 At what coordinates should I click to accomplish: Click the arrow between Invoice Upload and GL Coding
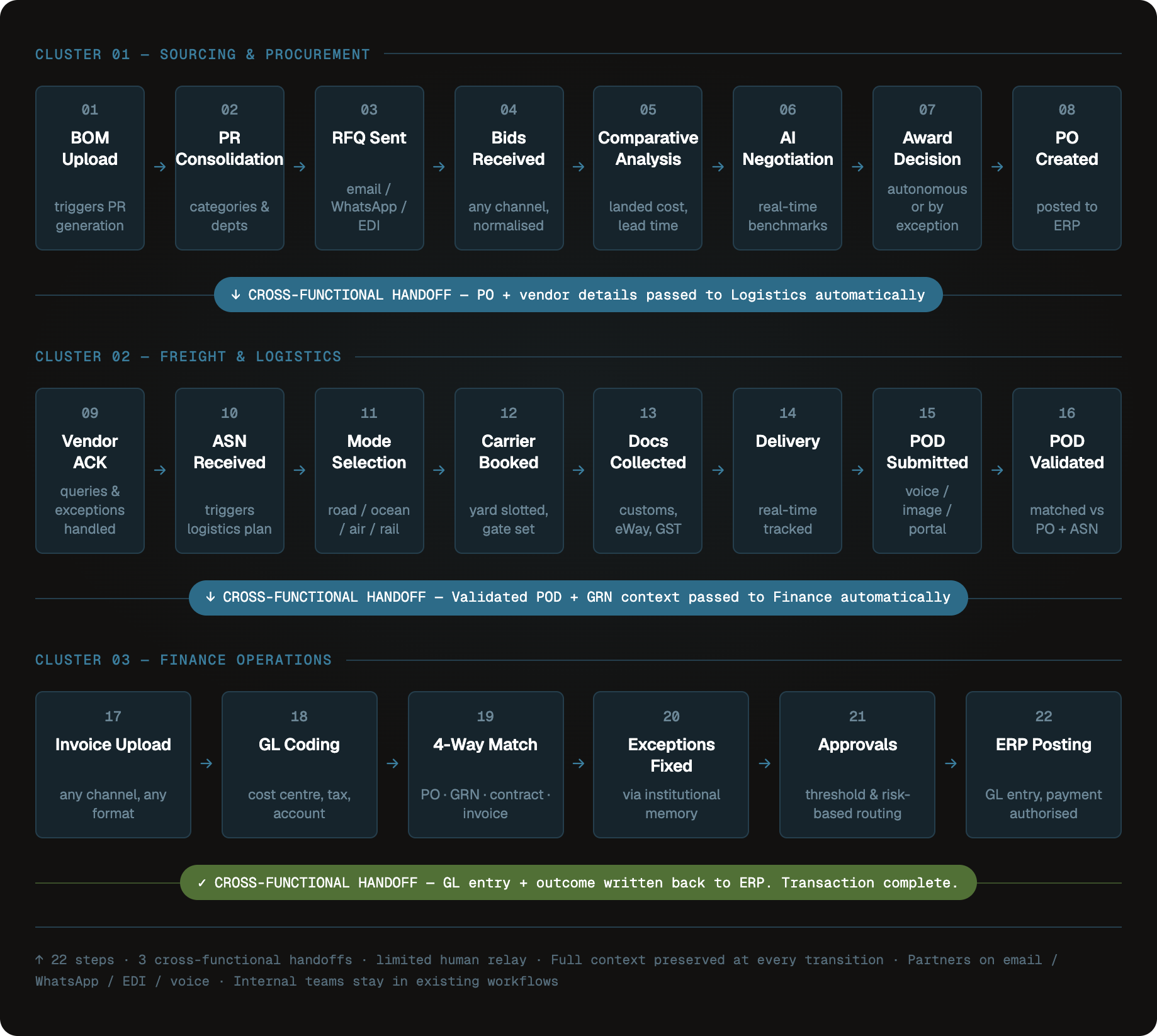[x=206, y=763]
